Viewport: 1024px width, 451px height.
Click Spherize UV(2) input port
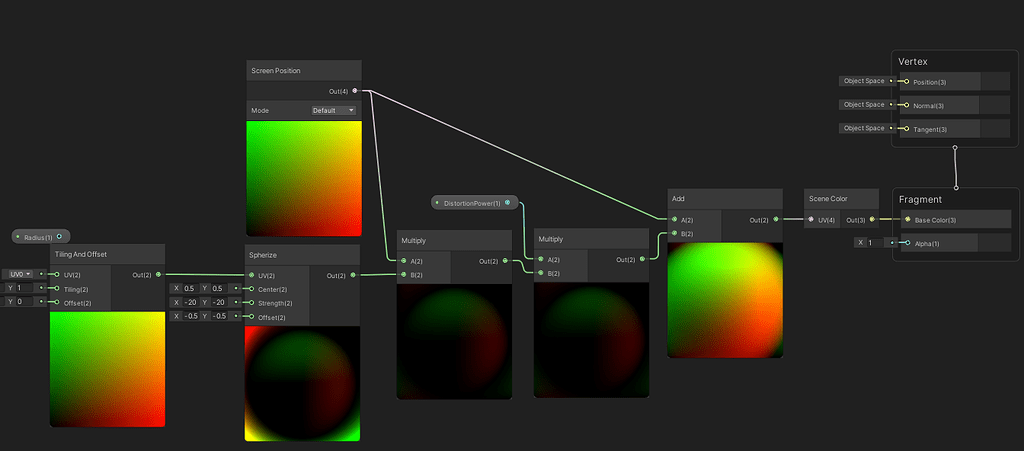pos(251,275)
